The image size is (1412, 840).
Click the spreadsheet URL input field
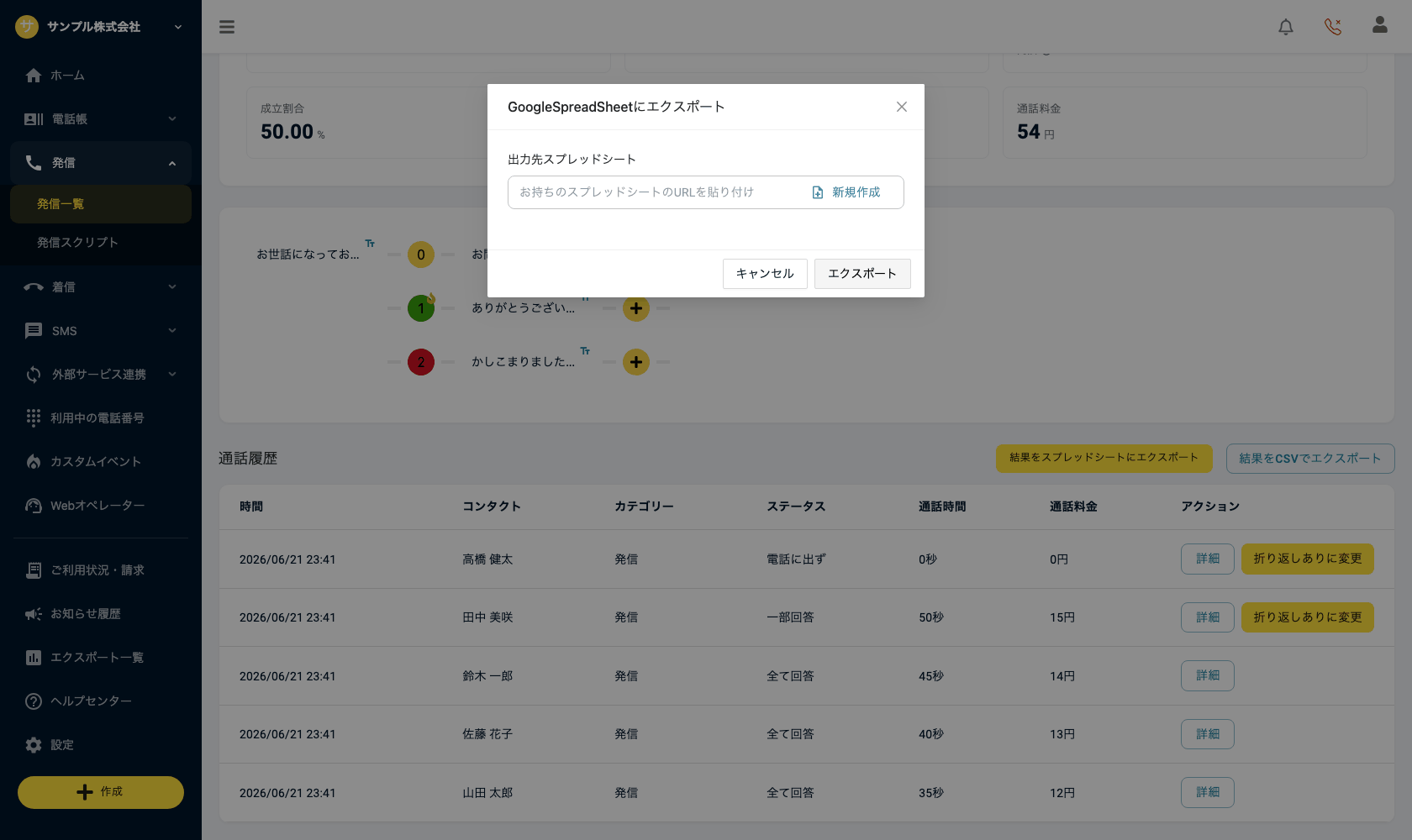(x=656, y=192)
